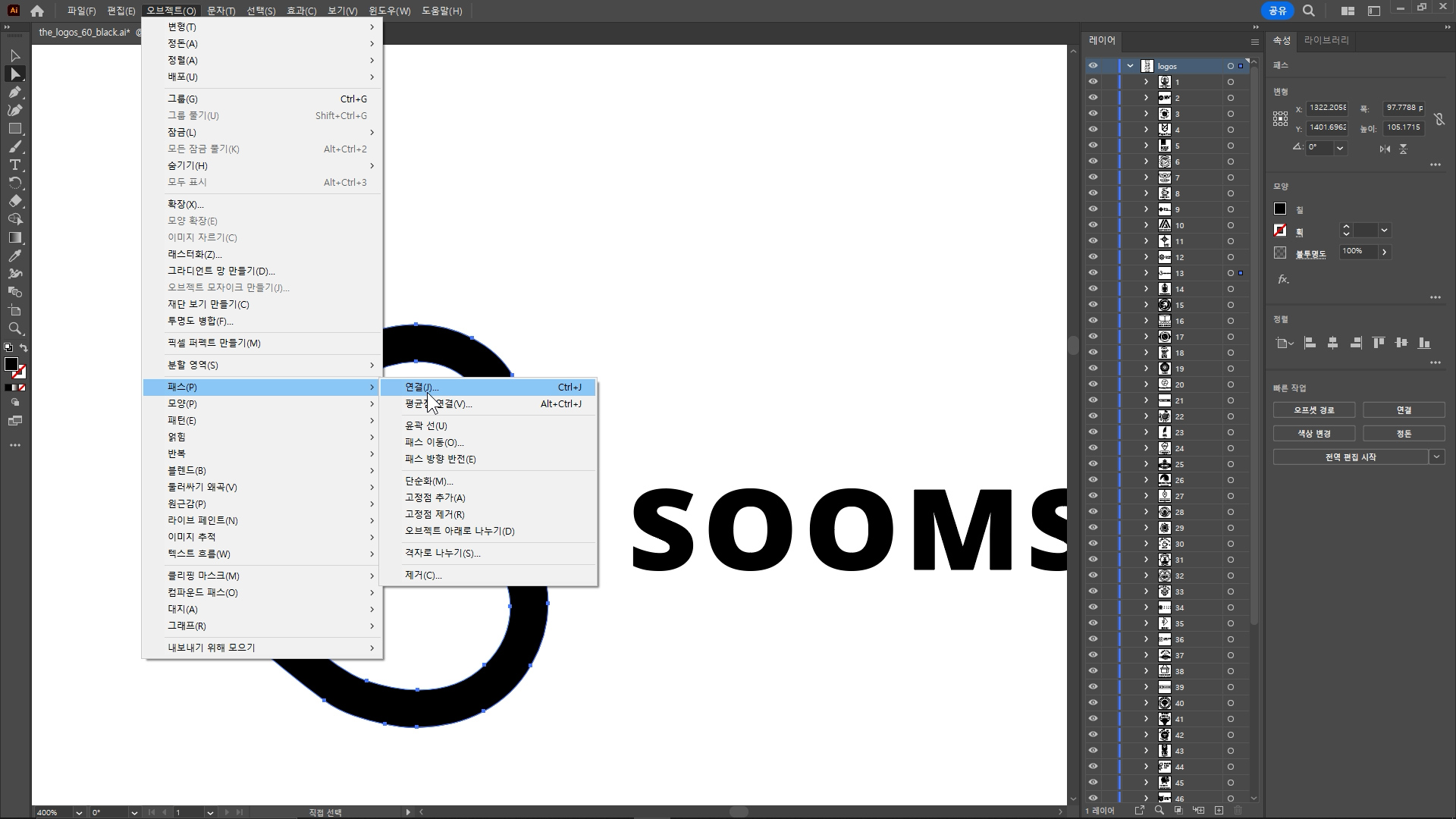Select the Eraser tool
The height and width of the screenshot is (819, 1456).
point(14,201)
